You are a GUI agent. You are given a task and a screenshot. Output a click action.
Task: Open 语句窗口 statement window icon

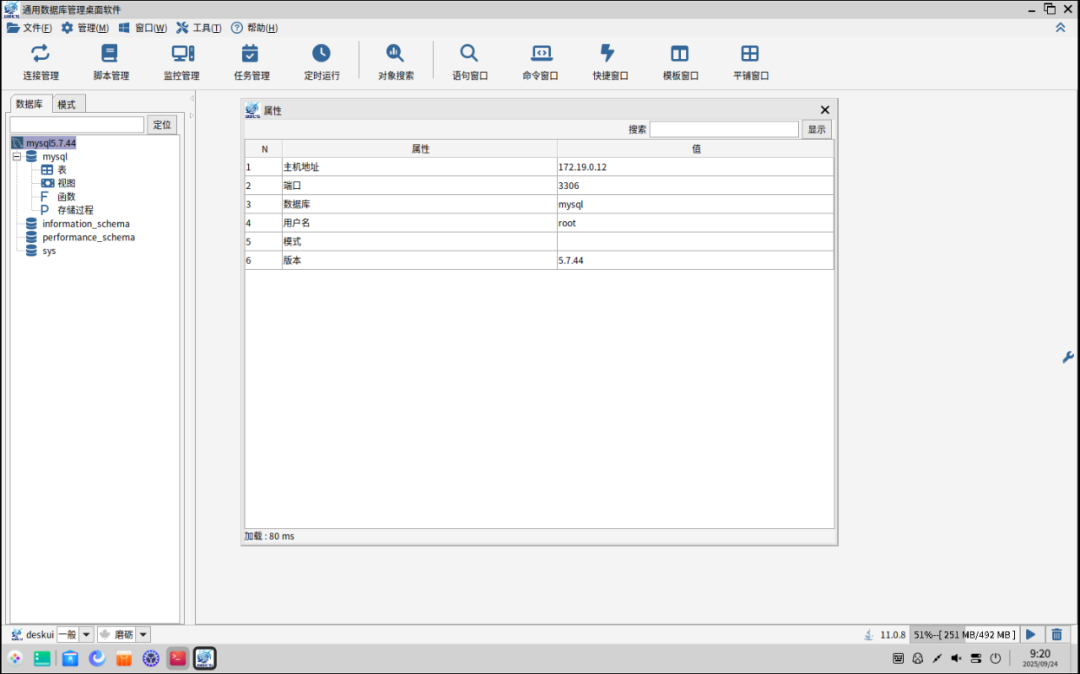pos(469,54)
